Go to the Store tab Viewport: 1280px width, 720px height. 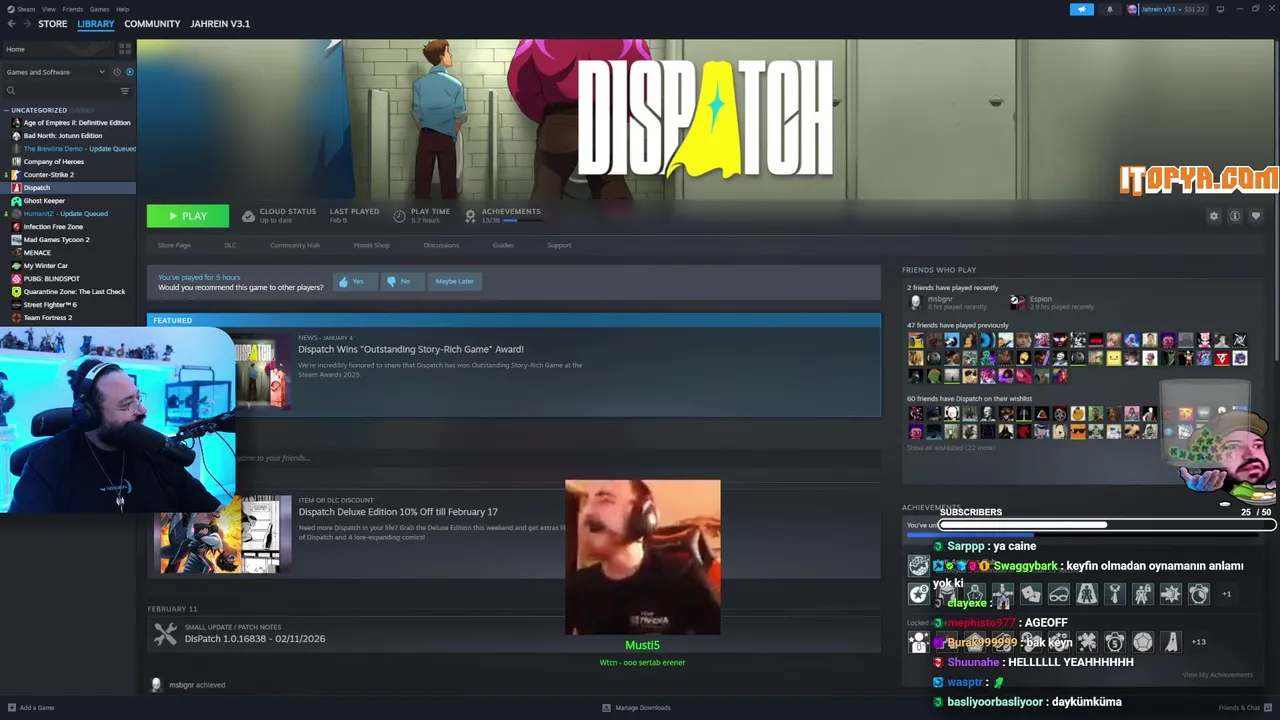(x=52, y=23)
